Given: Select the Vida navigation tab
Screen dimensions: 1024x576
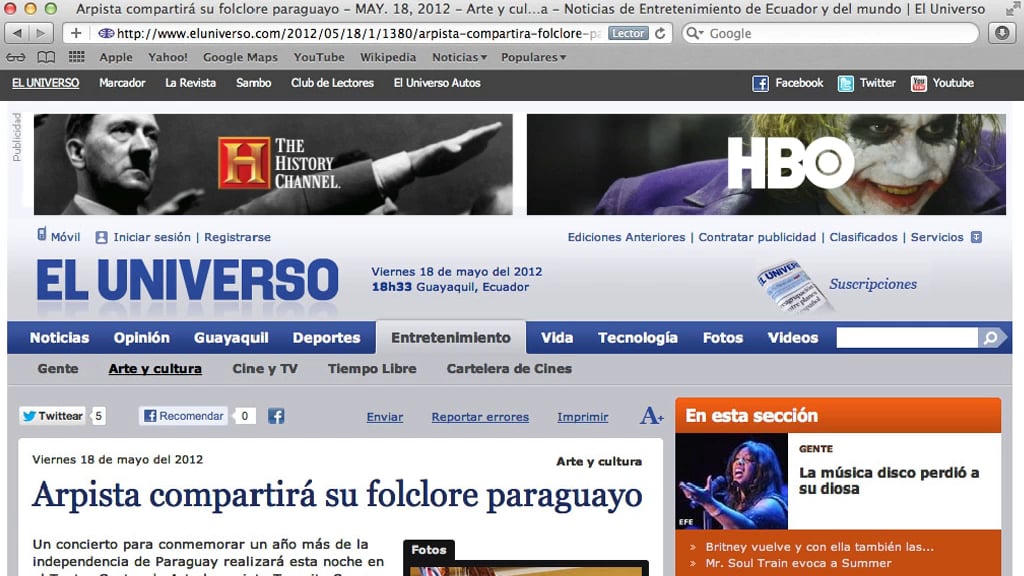Looking at the screenshot, I should click(557, 338).
